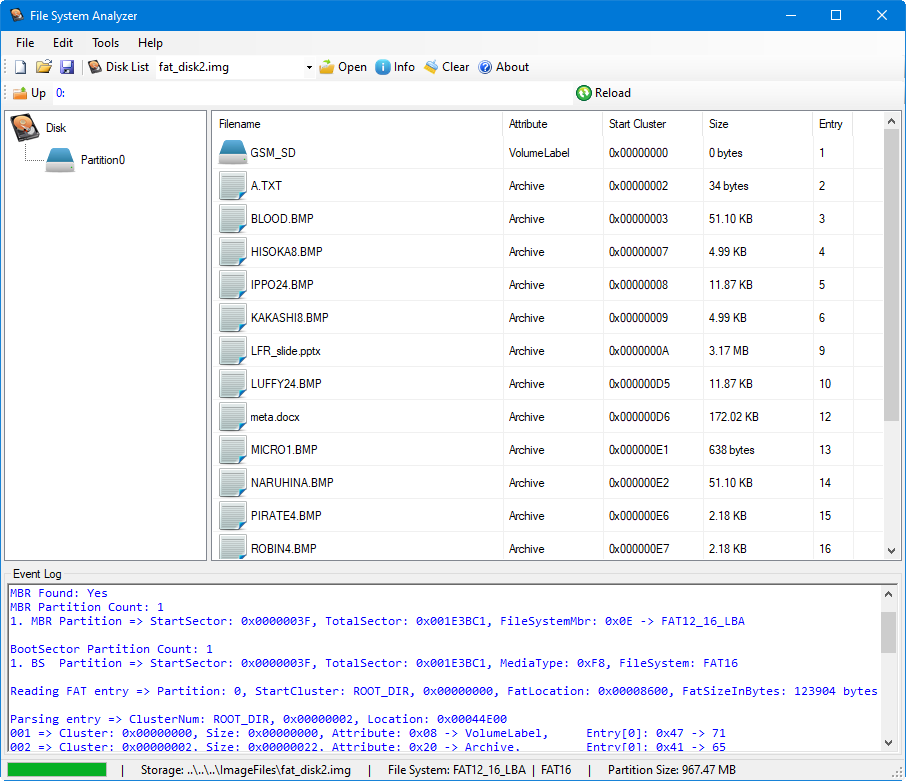Select the LFR_slide.pptx filename

tap(285, 351)
